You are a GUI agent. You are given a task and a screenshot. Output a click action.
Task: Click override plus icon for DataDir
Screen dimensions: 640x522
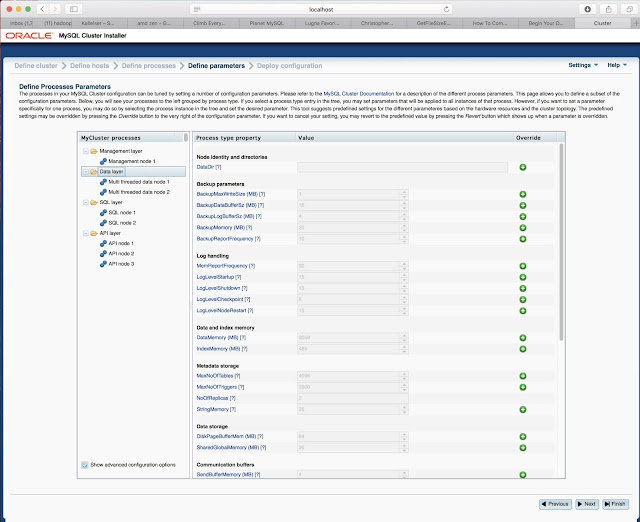coord(522,167)
